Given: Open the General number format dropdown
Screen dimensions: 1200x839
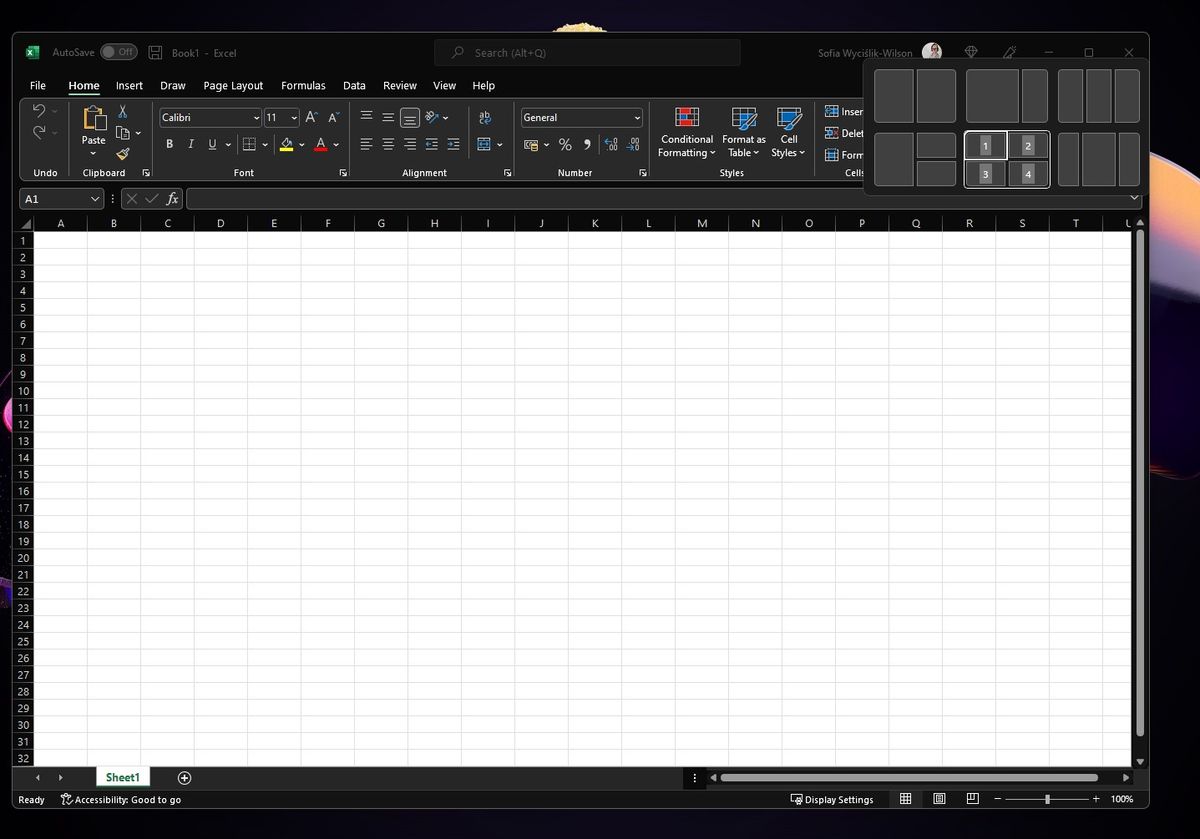Looking at the screenshot, I should (638, 117).
